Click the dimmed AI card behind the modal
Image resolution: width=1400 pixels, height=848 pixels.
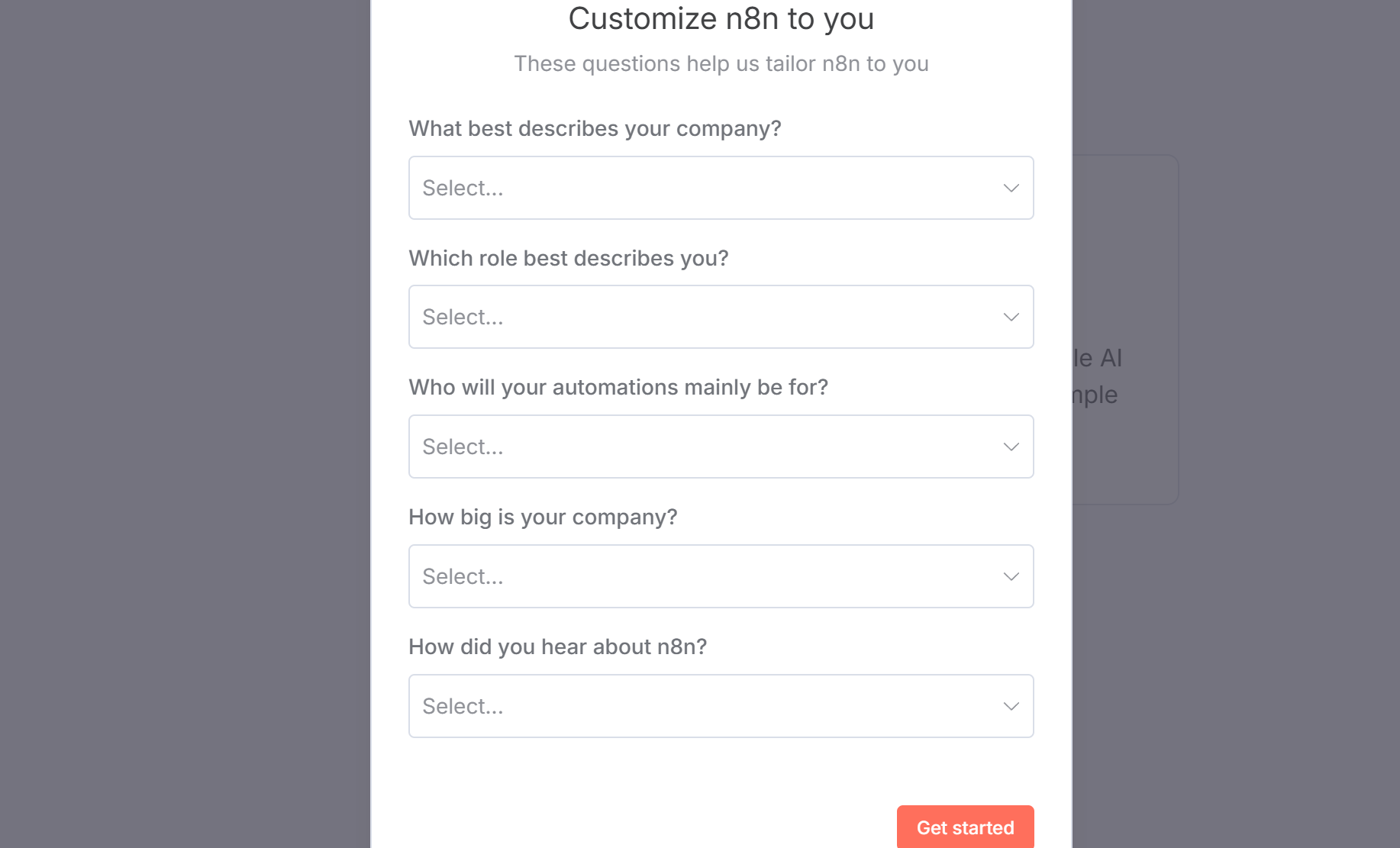tap(1125, 330)
